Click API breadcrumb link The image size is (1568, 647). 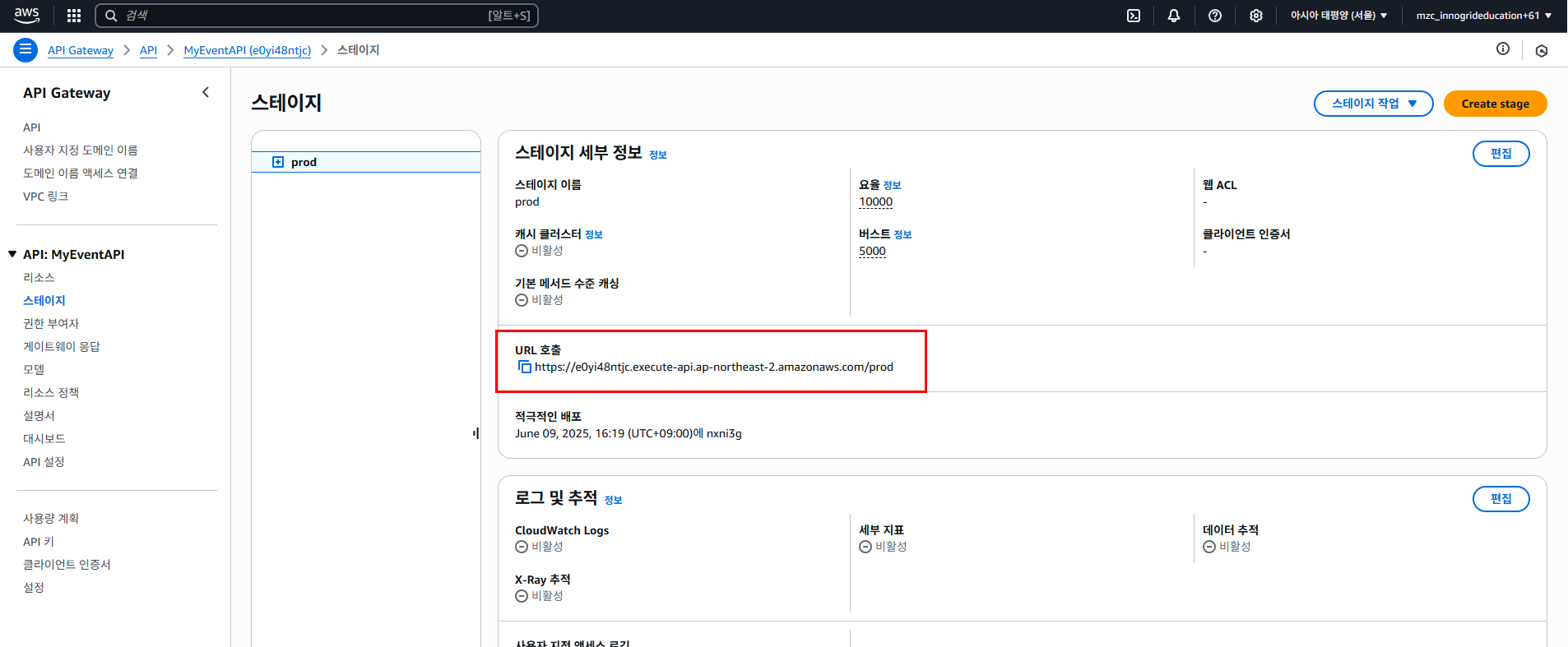click(x=148, y=50)
